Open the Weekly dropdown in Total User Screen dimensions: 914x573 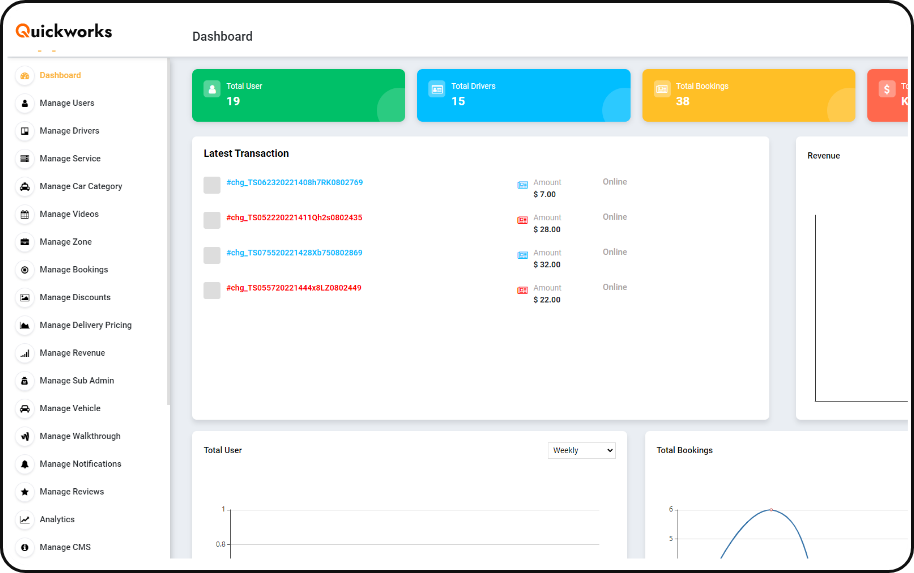click(x=582, y=451)
